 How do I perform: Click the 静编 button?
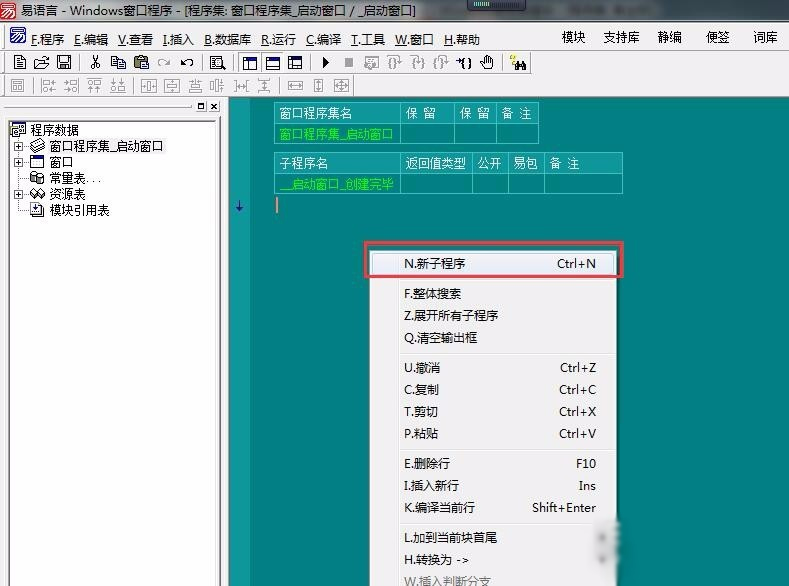click(x=669, y=37)
